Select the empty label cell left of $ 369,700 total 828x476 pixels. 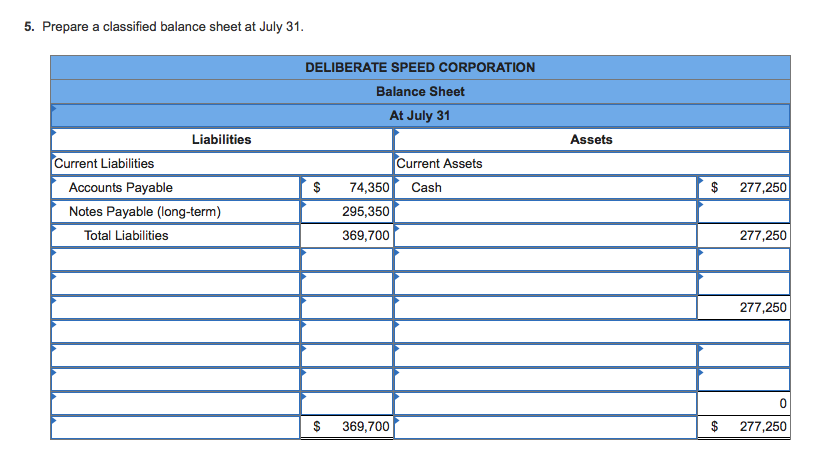pyautogui.click(x=176, y=427)
